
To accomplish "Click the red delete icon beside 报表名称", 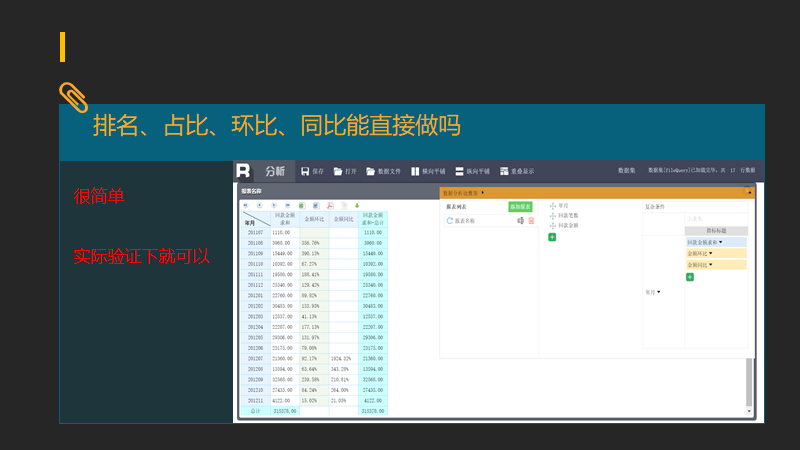I will [533, 220].
